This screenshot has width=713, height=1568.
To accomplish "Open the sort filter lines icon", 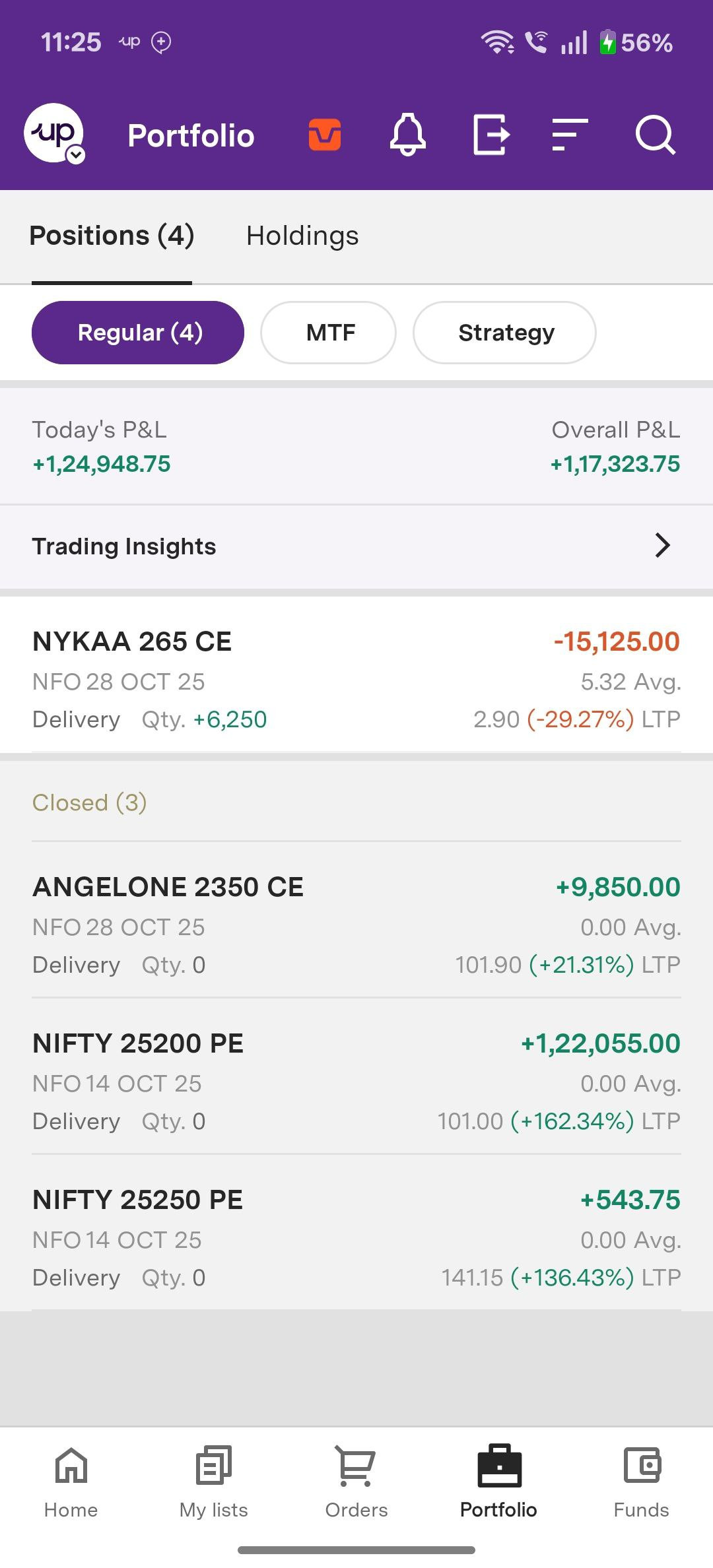I will point(570,135).
